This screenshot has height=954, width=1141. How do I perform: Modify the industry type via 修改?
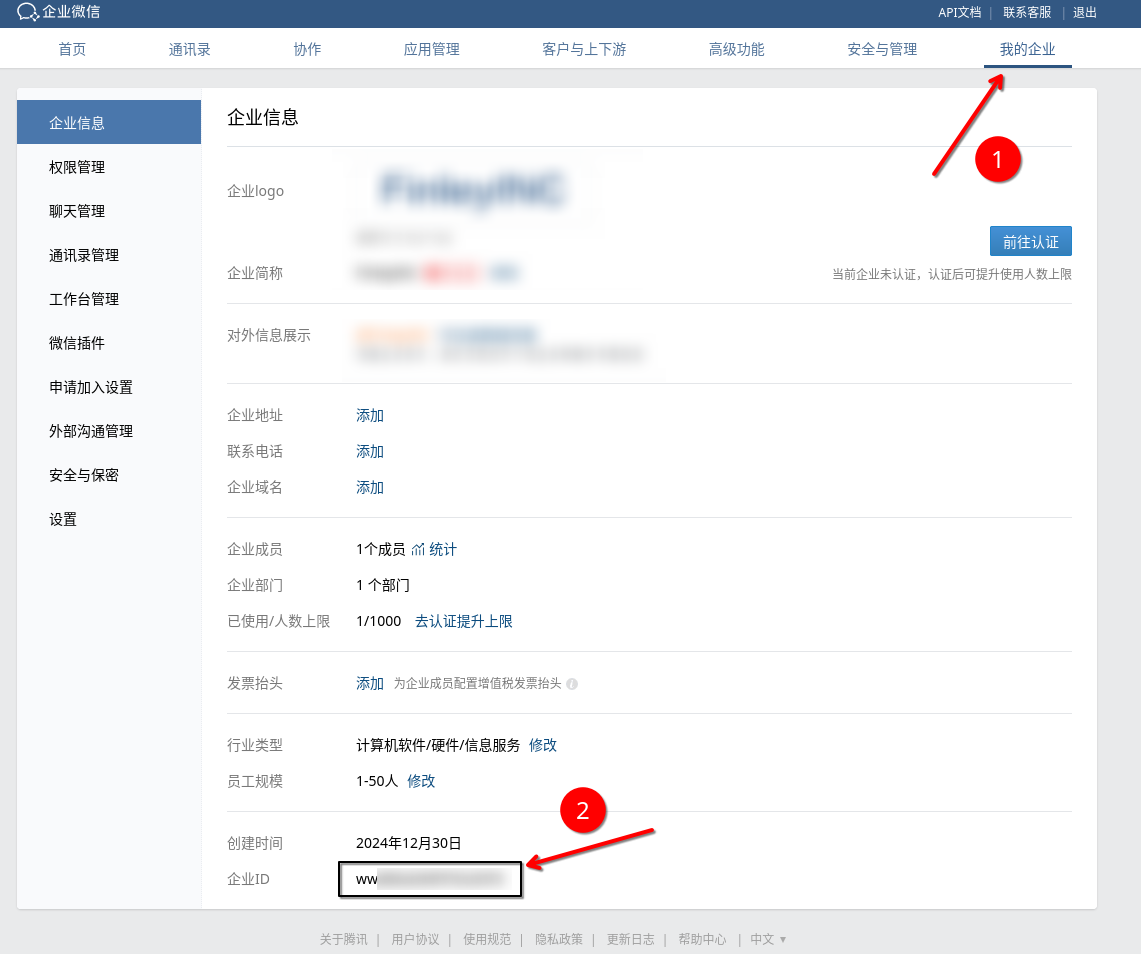tap(543, 745)
